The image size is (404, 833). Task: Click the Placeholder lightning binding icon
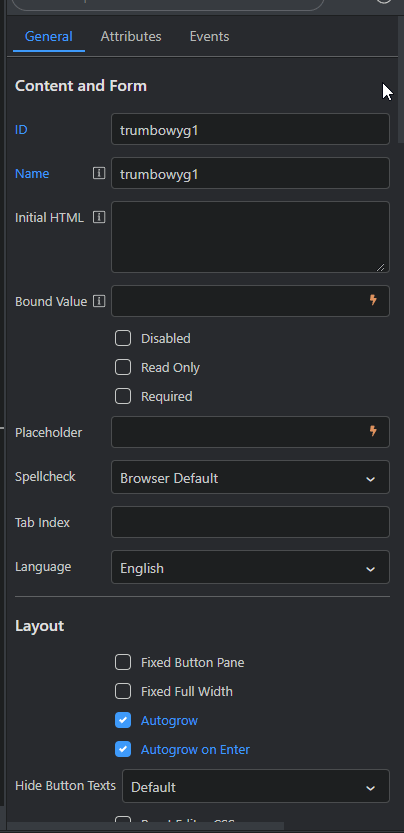click(373, 431)
